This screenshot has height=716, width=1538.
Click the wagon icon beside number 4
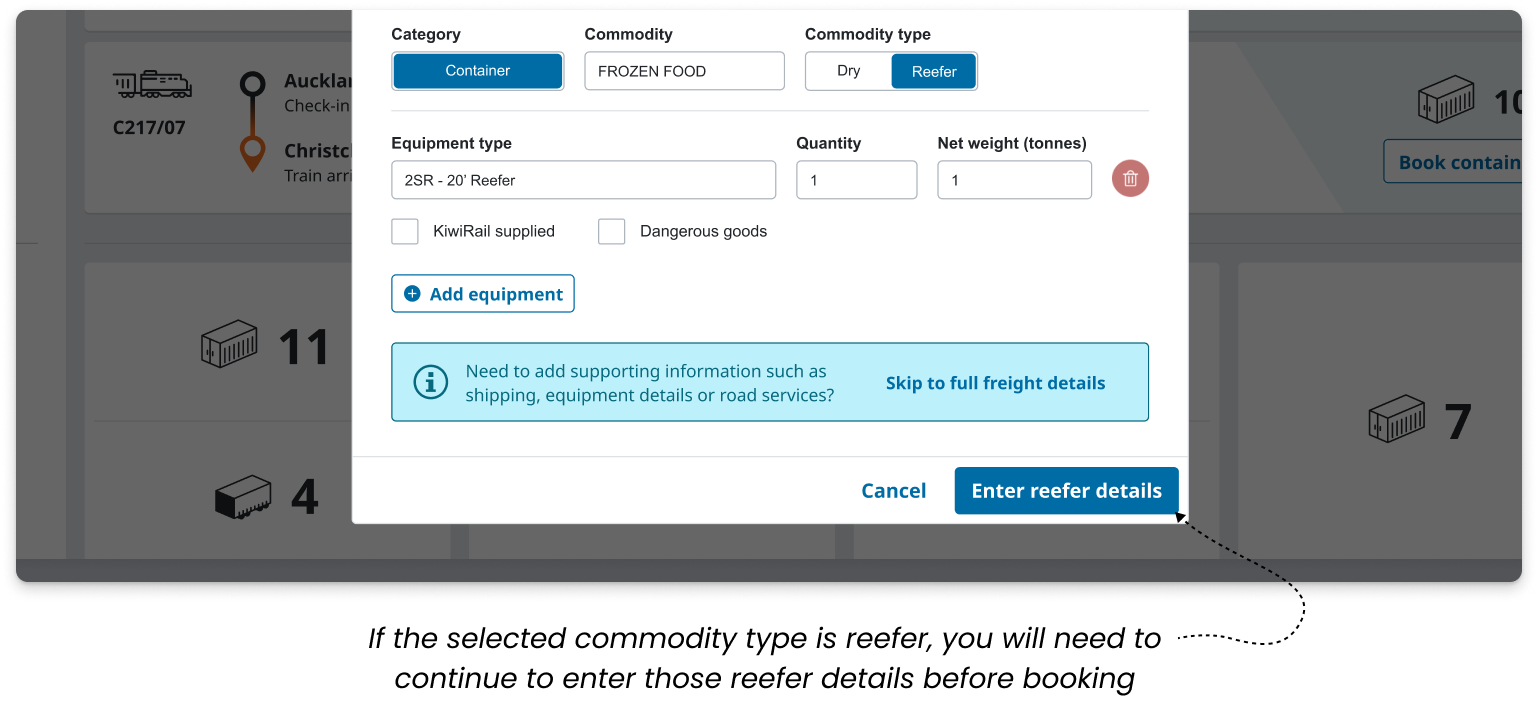pyautogui.click(x=244, y=496)
